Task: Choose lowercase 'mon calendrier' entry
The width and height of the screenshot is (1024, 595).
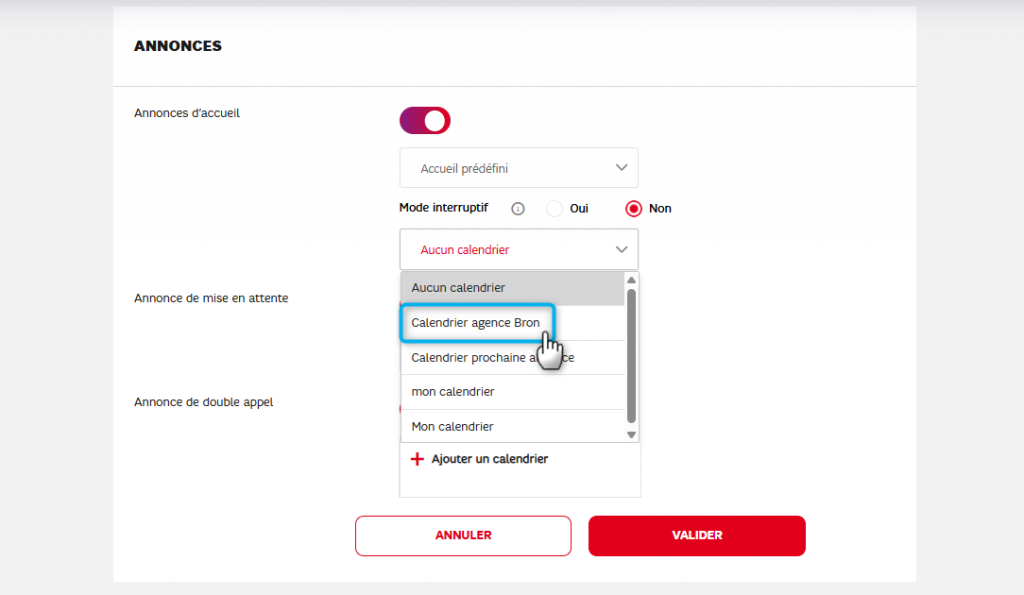Action: point(453,392)
